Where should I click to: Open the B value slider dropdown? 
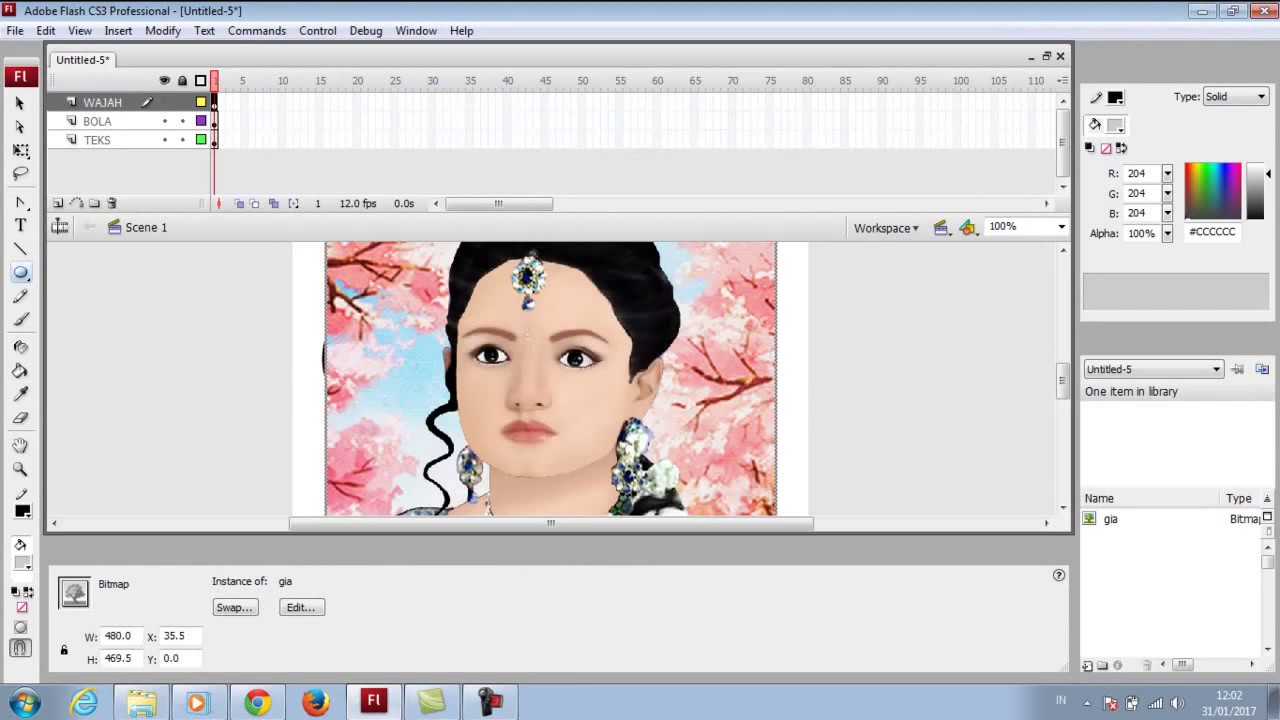click(1167, 213)
